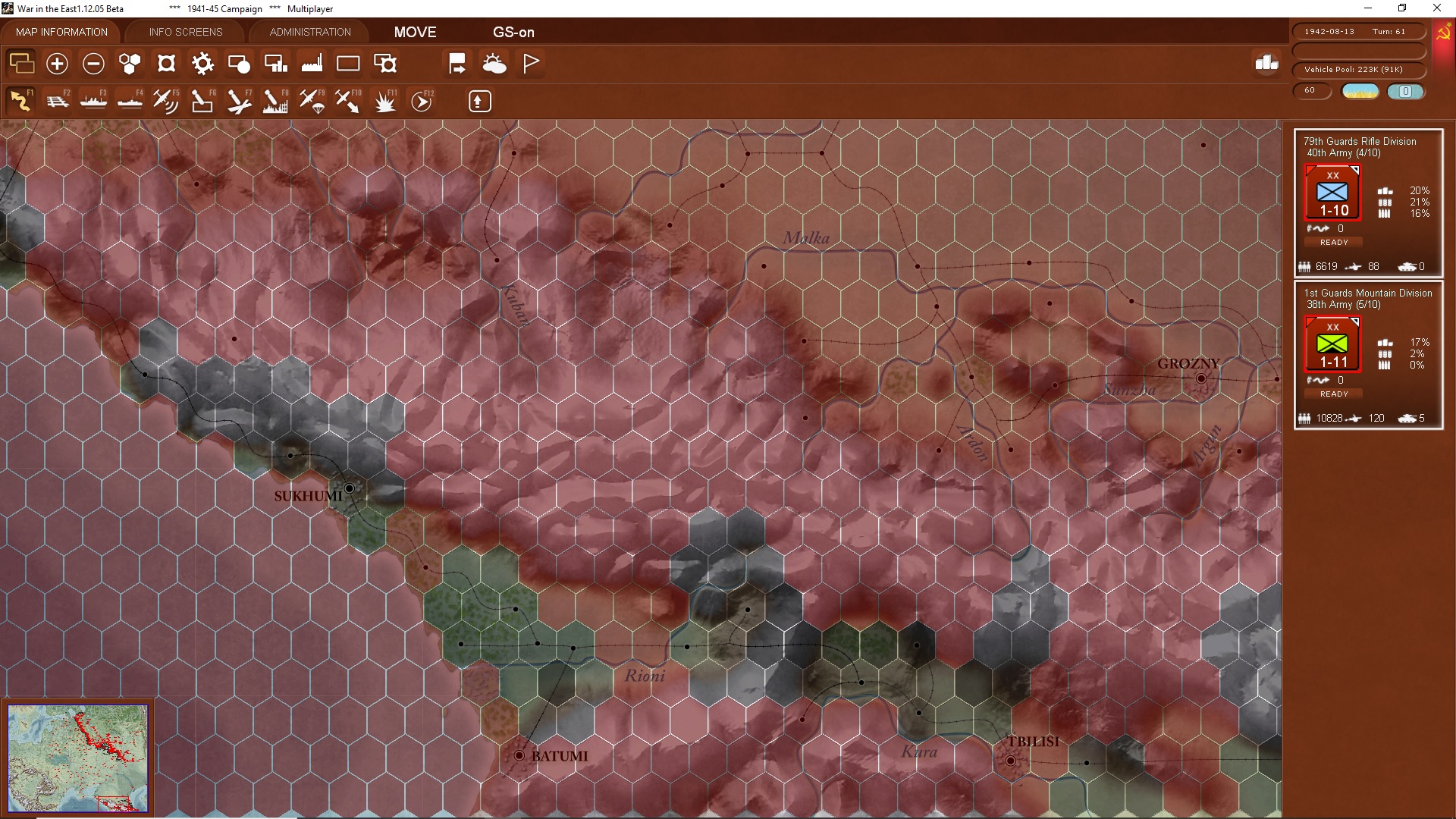Image resolution: width=1456 pixels, height=819 pixels.
Task: Toggle the rectangle-with-circle map overlay icon
Action: tap(239, 64)
